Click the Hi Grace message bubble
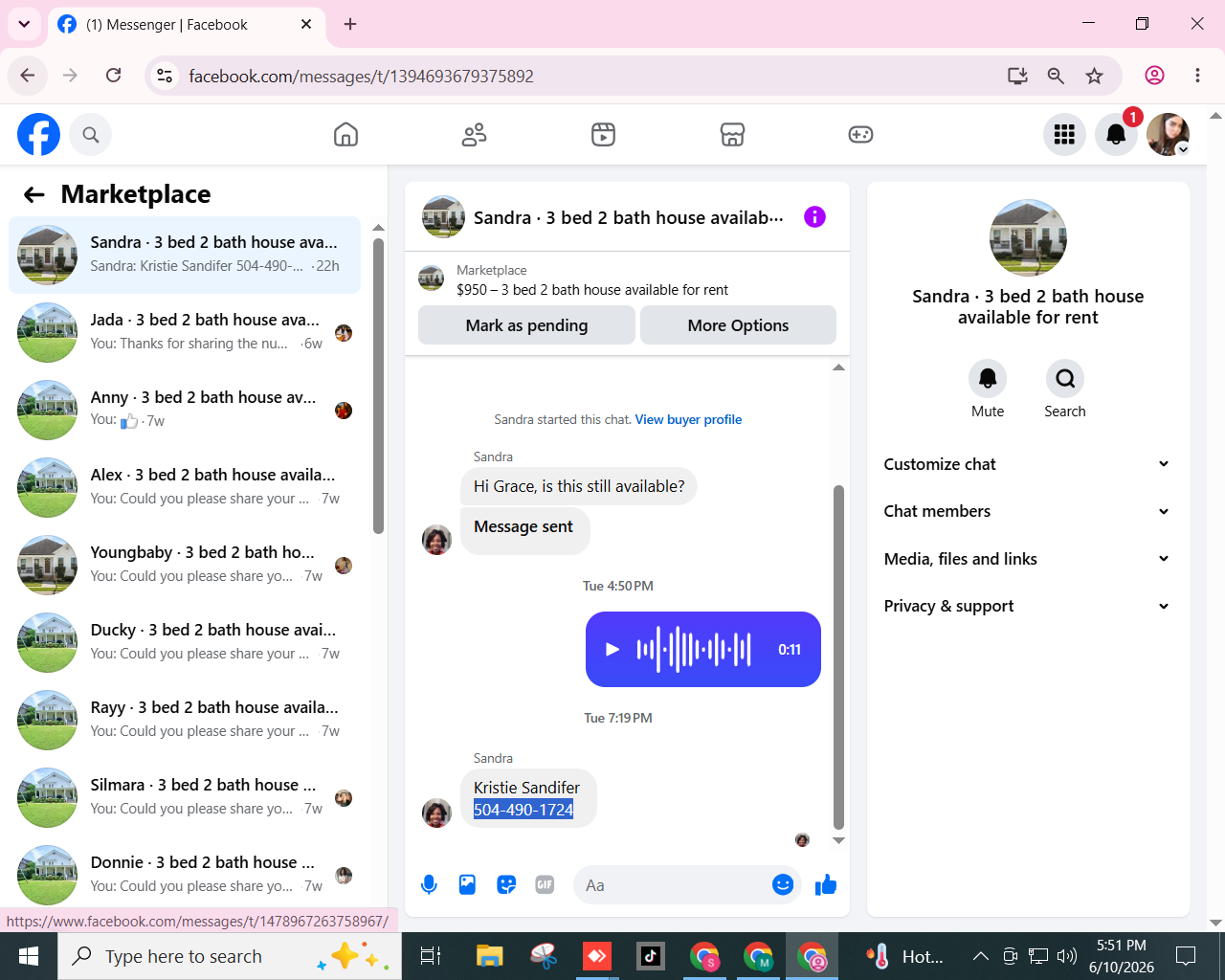1225x980 pixels. [579, 486]
